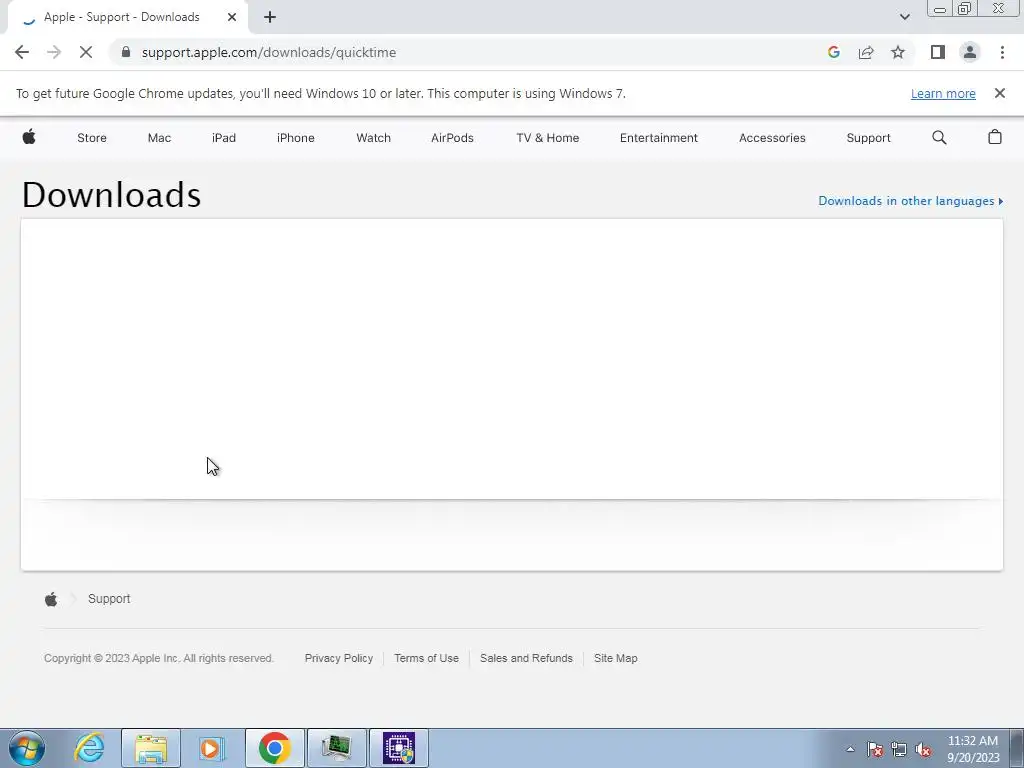The image size is (1024, 768).
Task: Open the Accessories menu item
Action: click(x=772, y=138)
